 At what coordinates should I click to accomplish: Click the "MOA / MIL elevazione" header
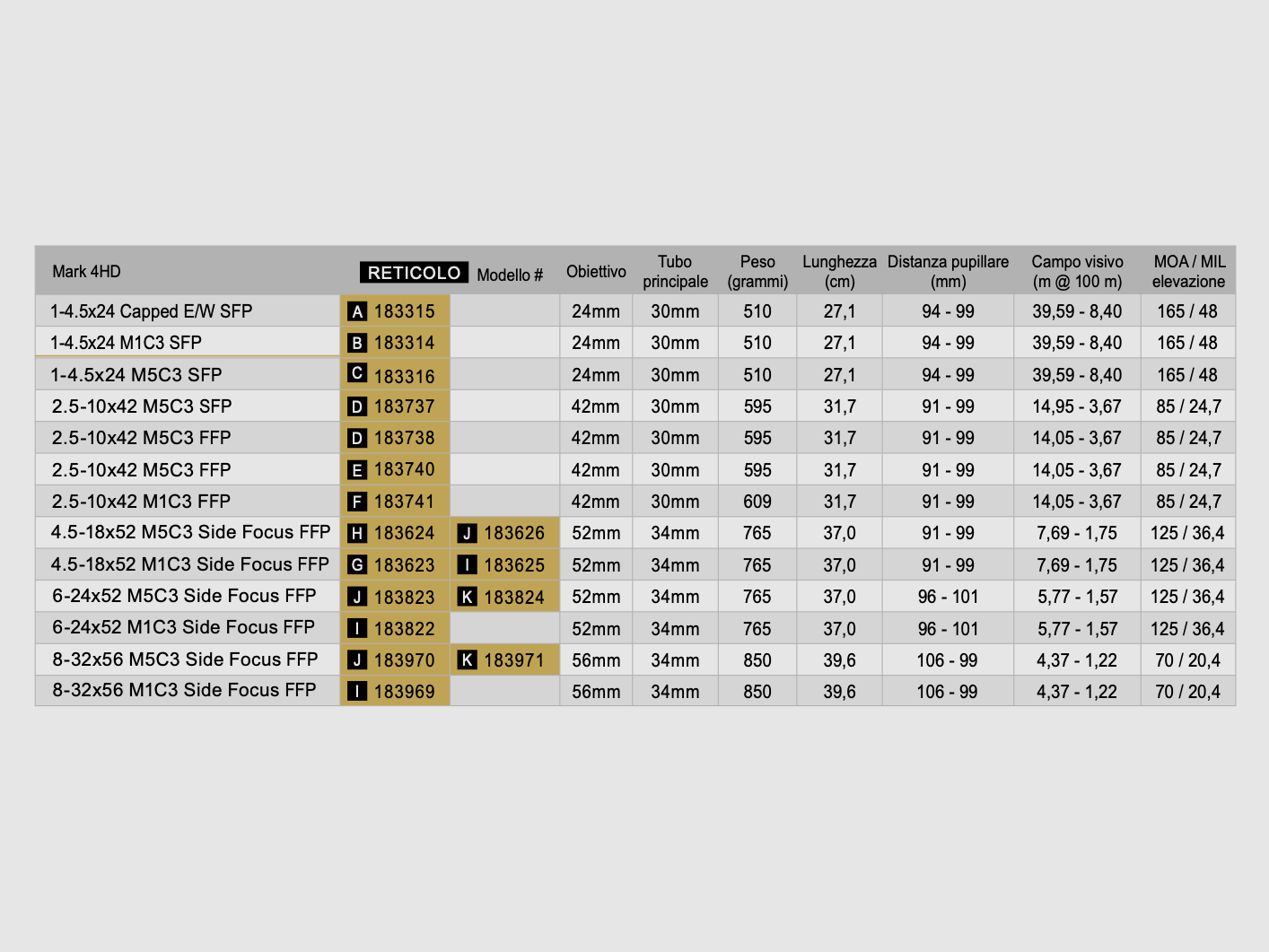(x=1188, y=272)
